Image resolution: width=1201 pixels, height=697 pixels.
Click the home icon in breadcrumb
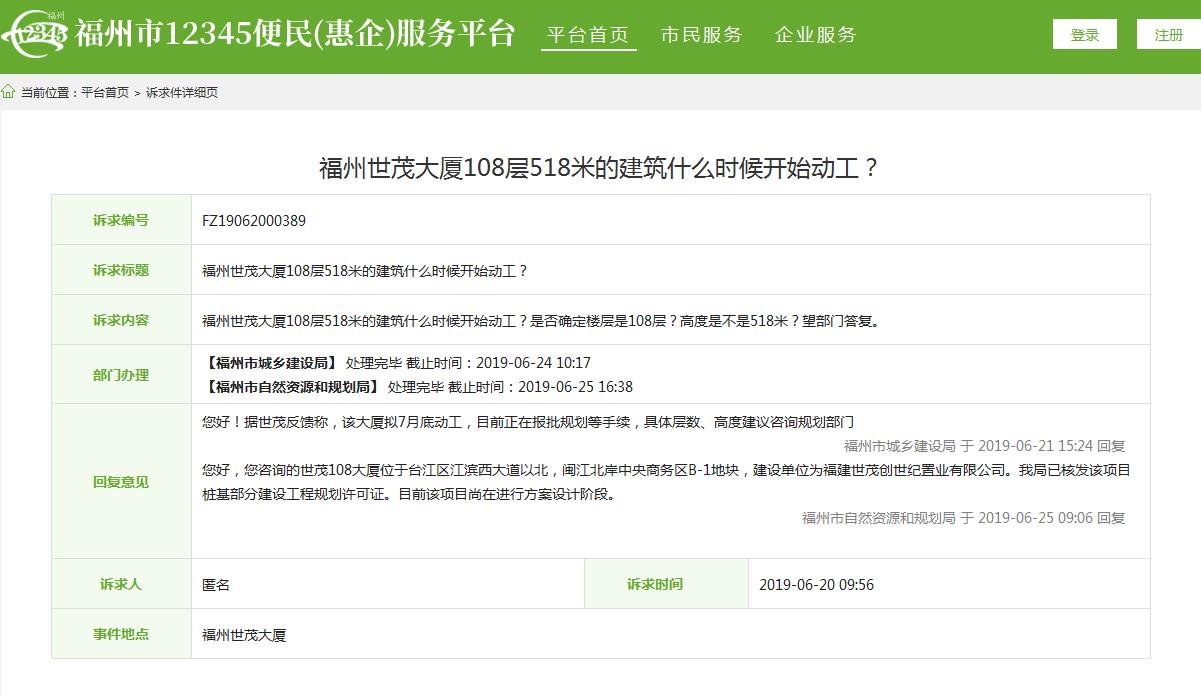coord(9,92)
